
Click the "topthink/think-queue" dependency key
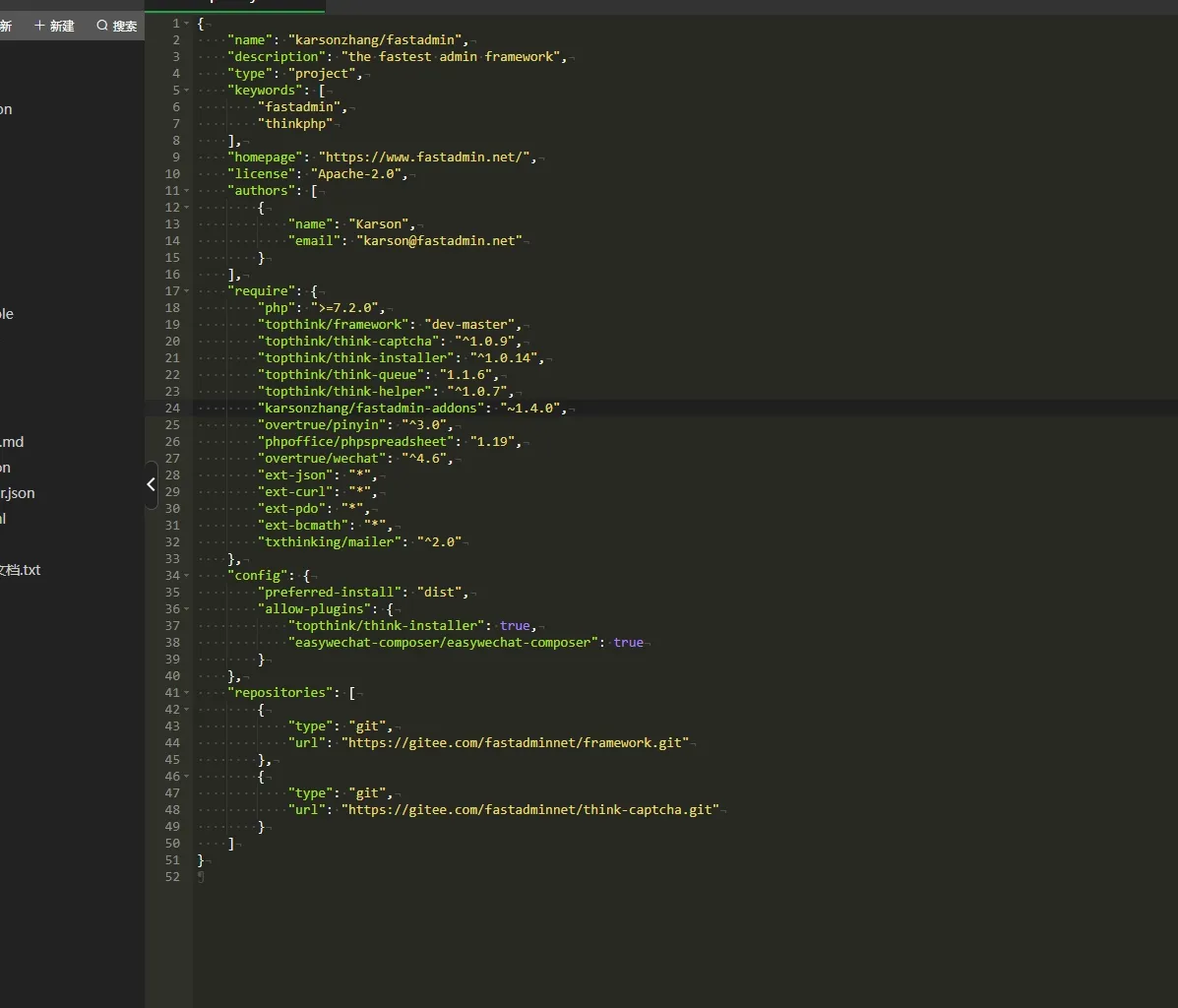pyautogui.click(x=341, y=374)
